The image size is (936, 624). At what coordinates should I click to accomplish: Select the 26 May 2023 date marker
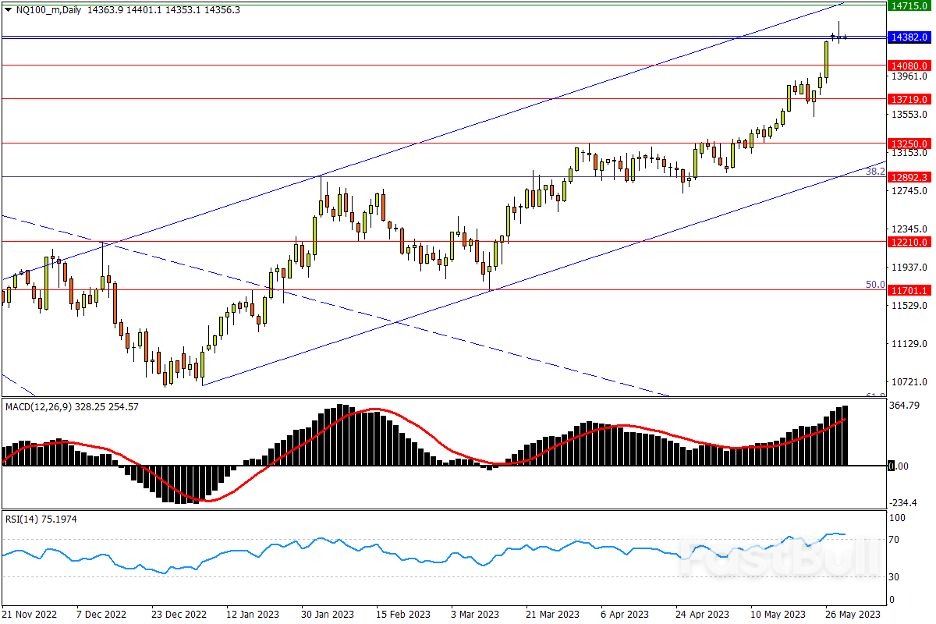[x=855, y=613]
